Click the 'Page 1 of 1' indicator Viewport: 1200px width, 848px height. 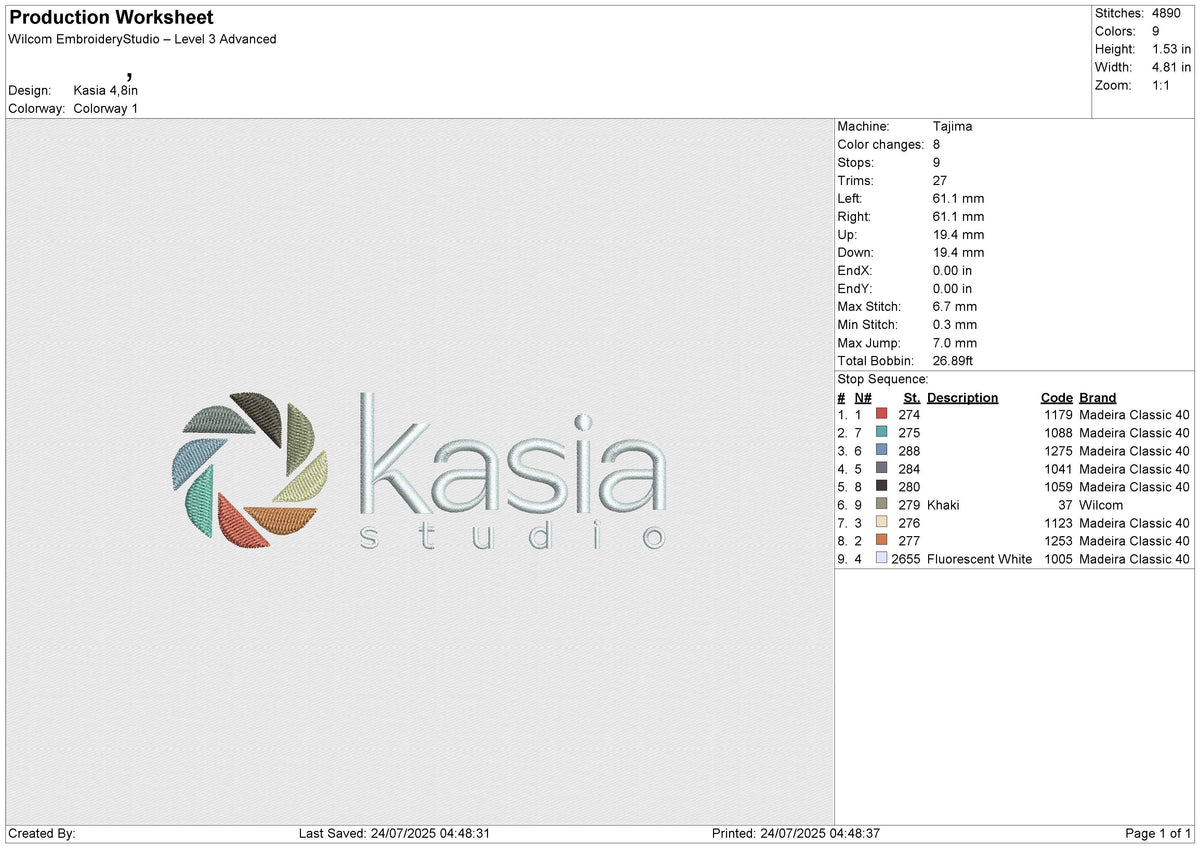click(1158, 833)
